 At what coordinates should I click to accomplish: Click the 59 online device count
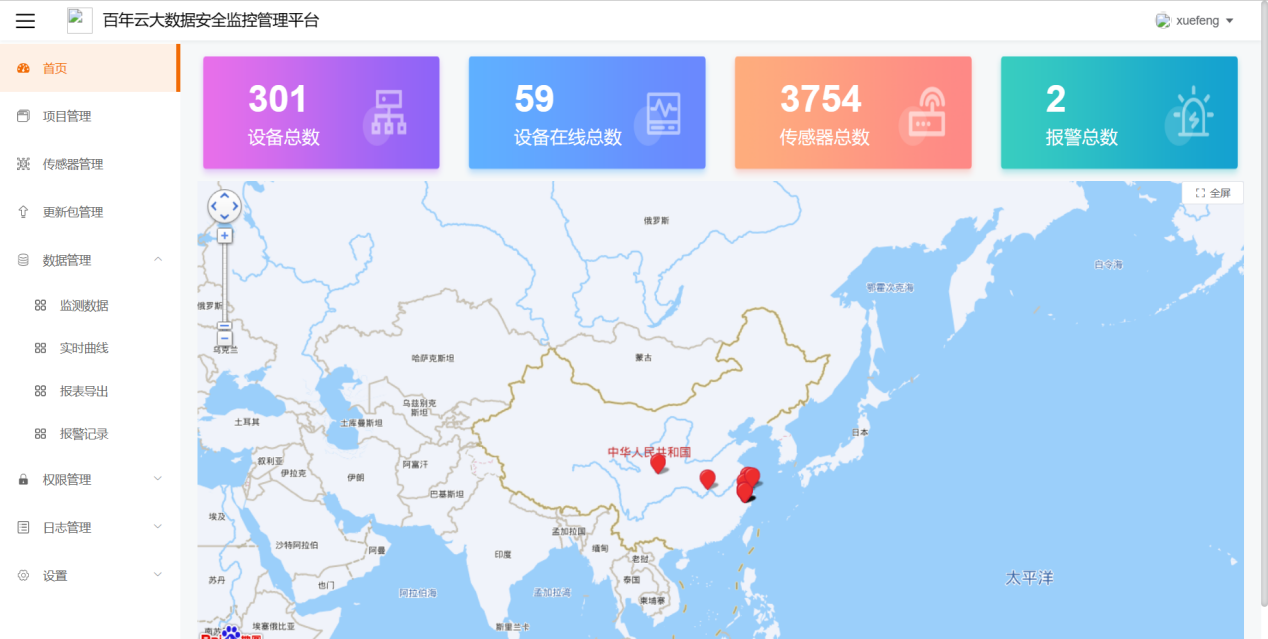[x=534, y=99]
